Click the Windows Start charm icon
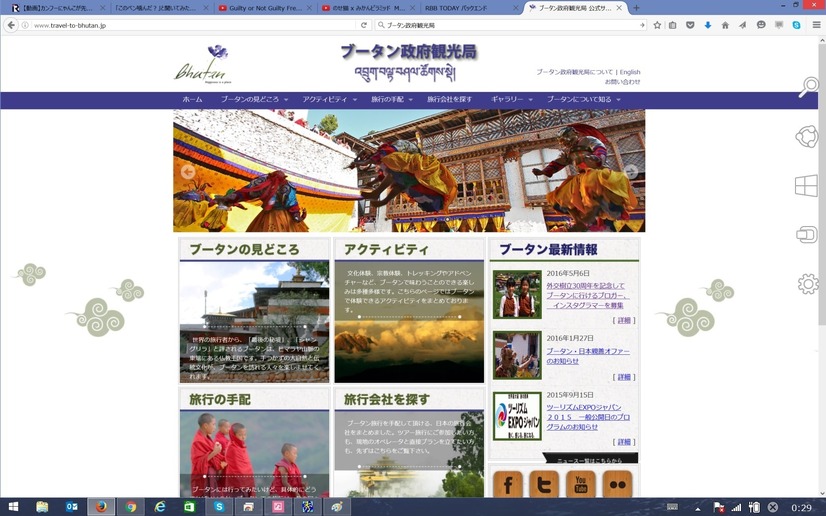Viewport: 826px width, 516px height. pos(807,186)
